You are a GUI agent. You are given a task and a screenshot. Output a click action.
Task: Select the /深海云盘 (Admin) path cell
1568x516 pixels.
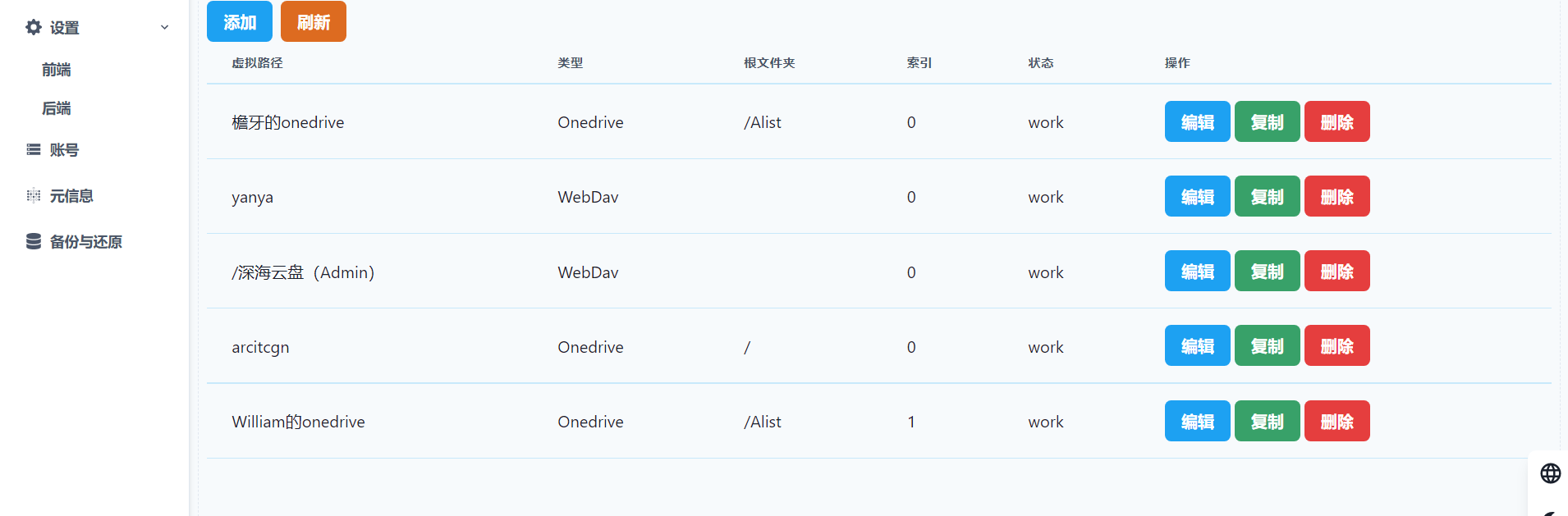(303, 272)
